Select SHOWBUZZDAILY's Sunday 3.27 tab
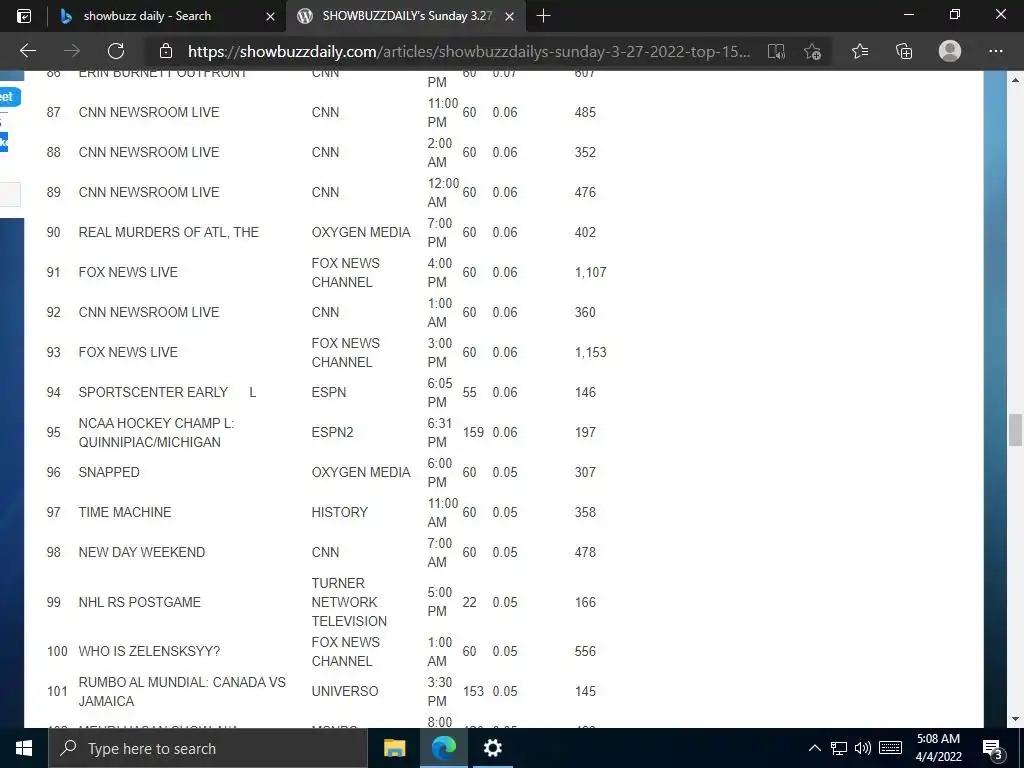The height and width of the screenshot is (768, 1024). (405, 16)
